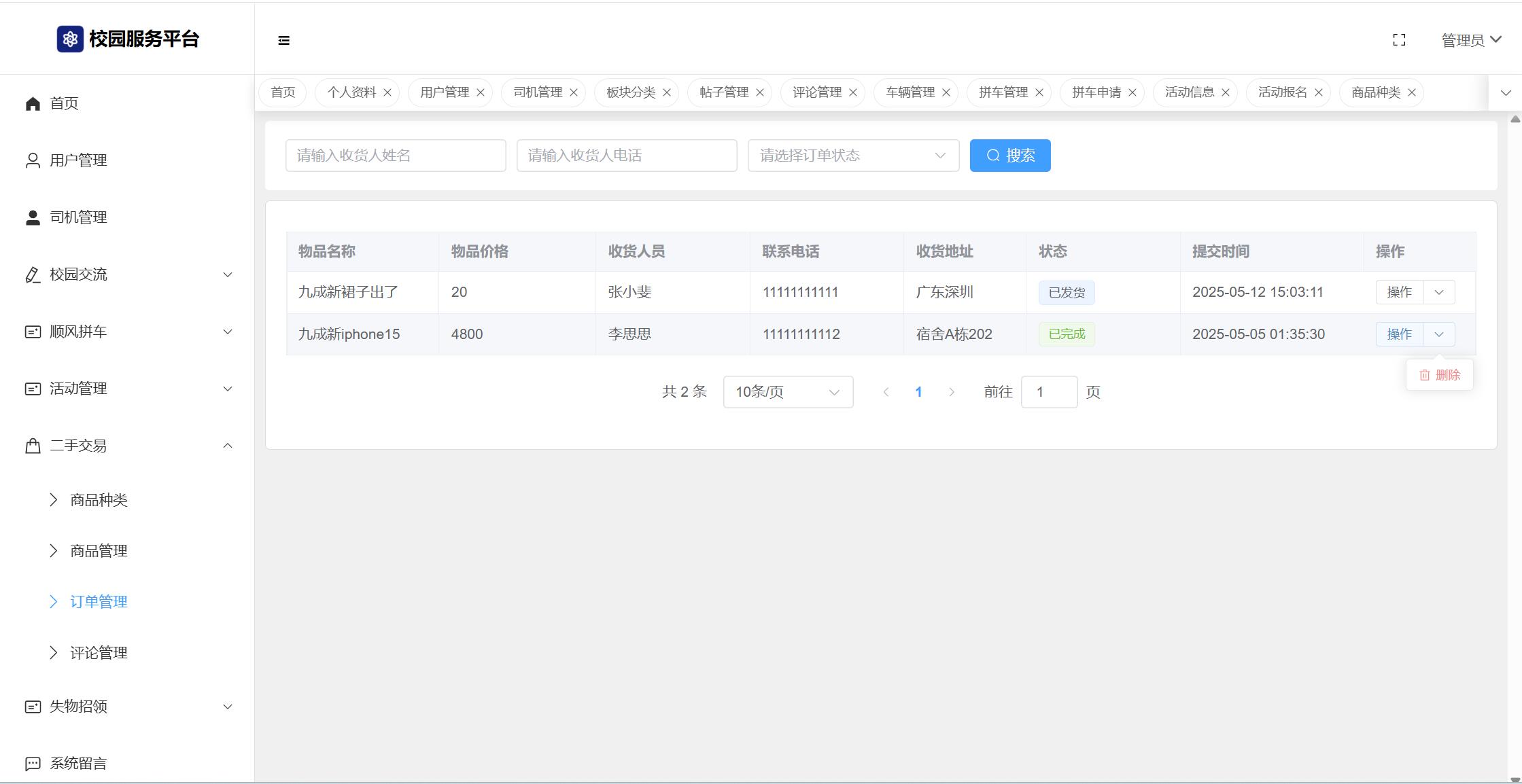
Task: Close the 拼车管理 tab
Action: [x=1039, y=93]
